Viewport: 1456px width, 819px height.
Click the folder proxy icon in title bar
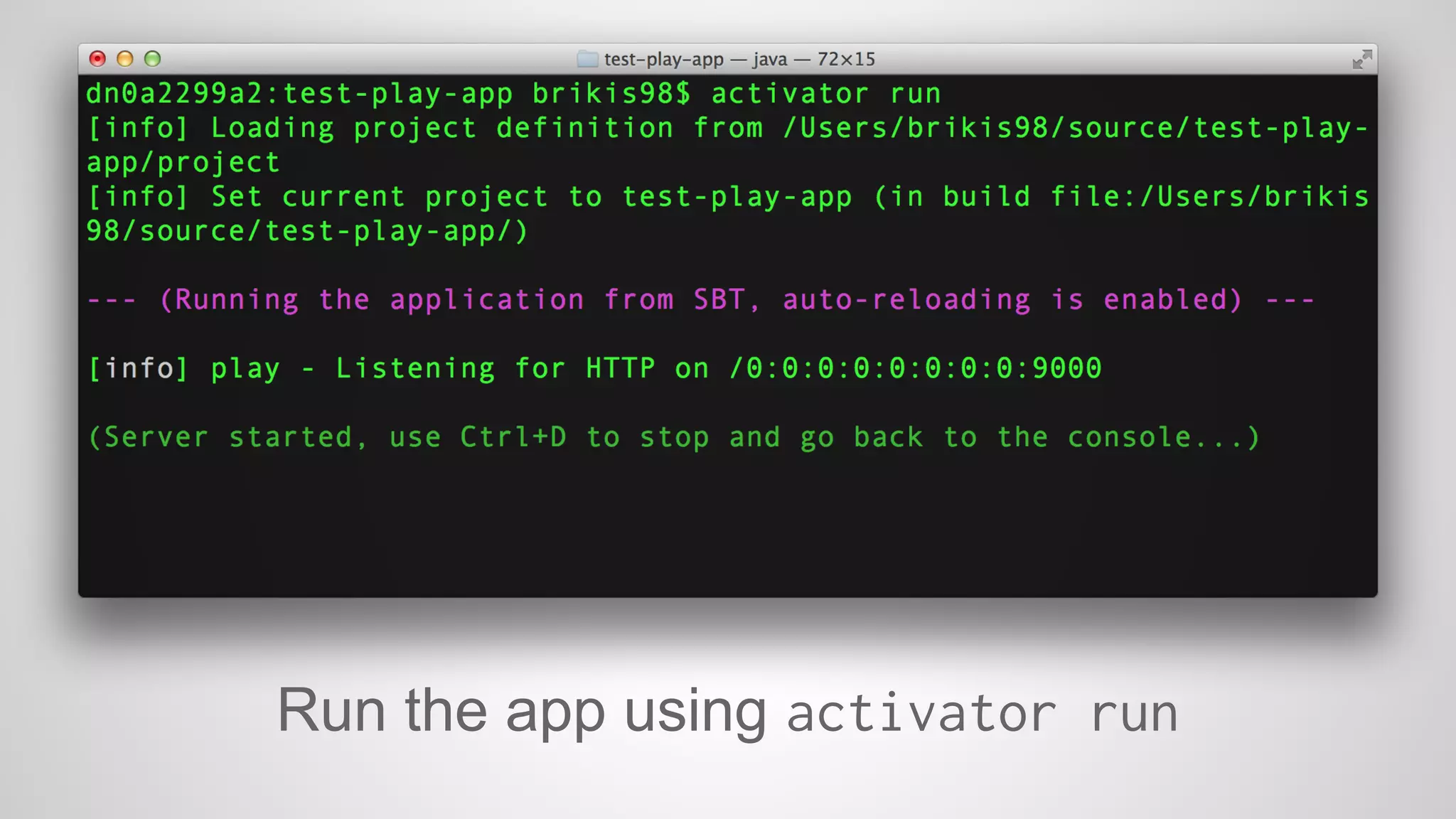coord(587,59)
